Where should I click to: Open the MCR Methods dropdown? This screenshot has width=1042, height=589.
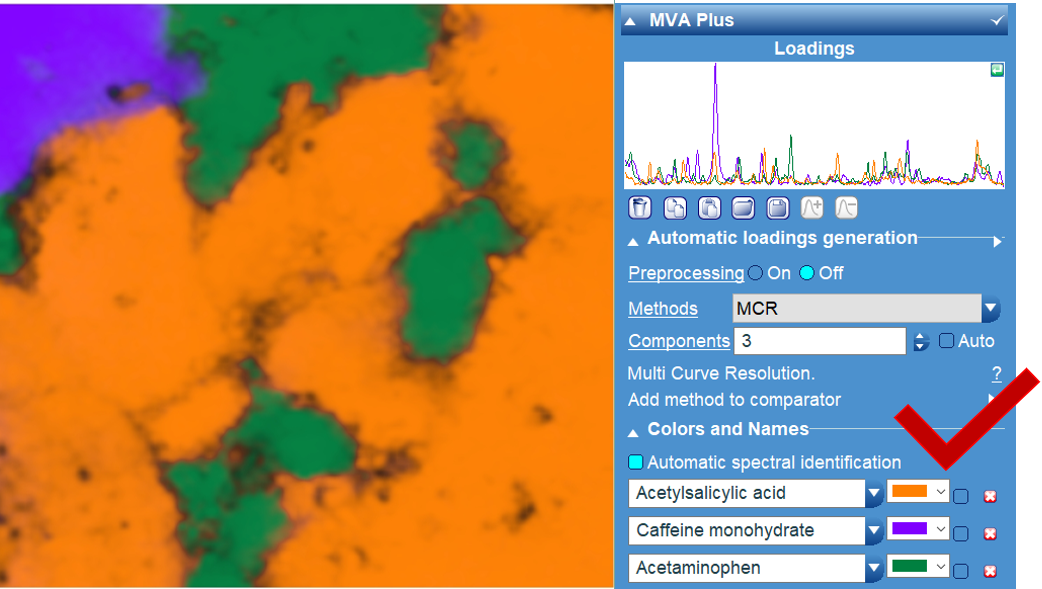point(990,309)
